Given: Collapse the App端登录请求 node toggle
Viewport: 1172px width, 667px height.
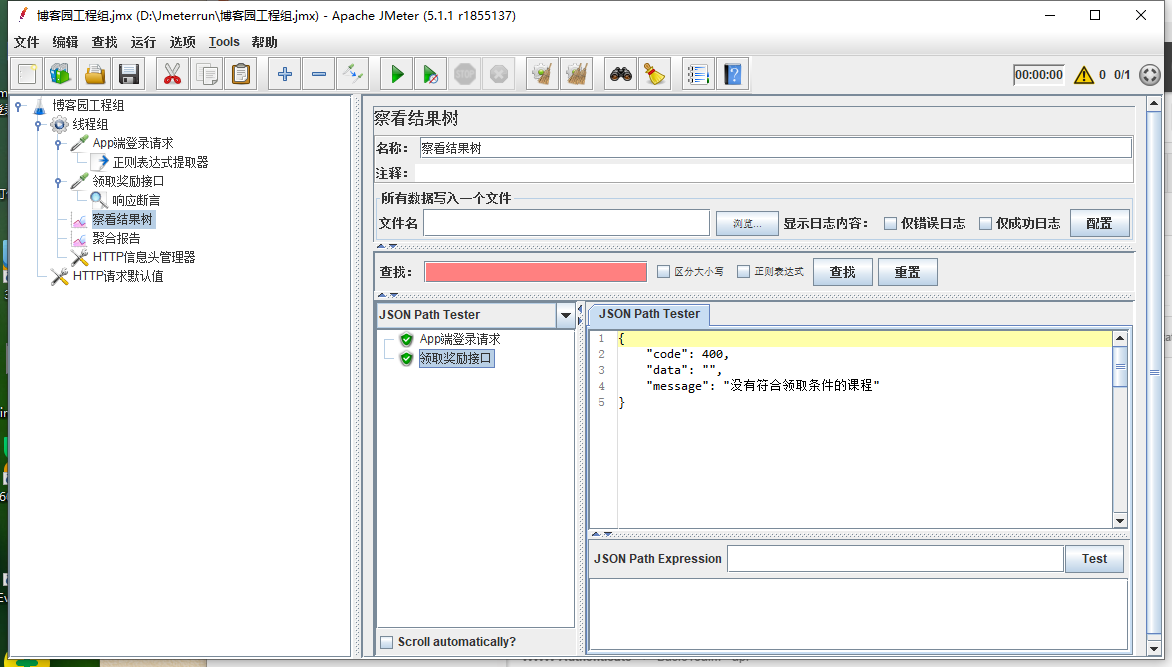Looking at the screenshot, I should pos(58,144).
